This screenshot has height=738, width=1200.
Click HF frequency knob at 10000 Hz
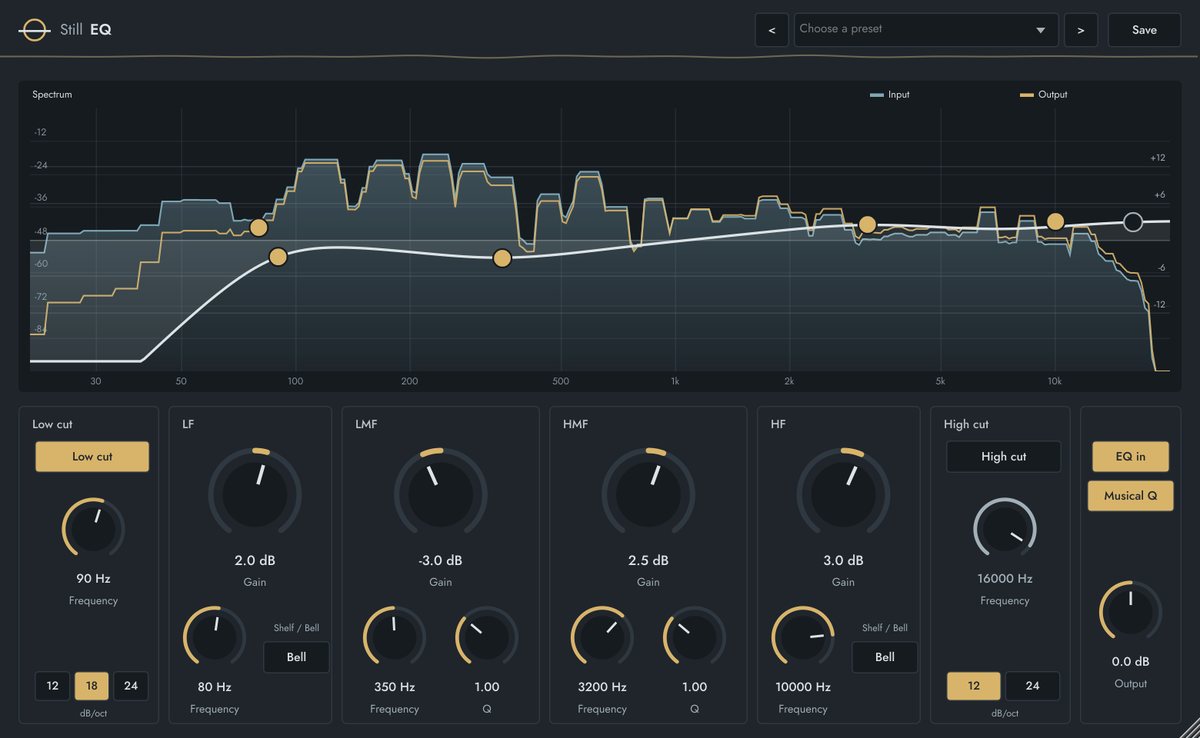pyautogui.click(x=803, y=637)
